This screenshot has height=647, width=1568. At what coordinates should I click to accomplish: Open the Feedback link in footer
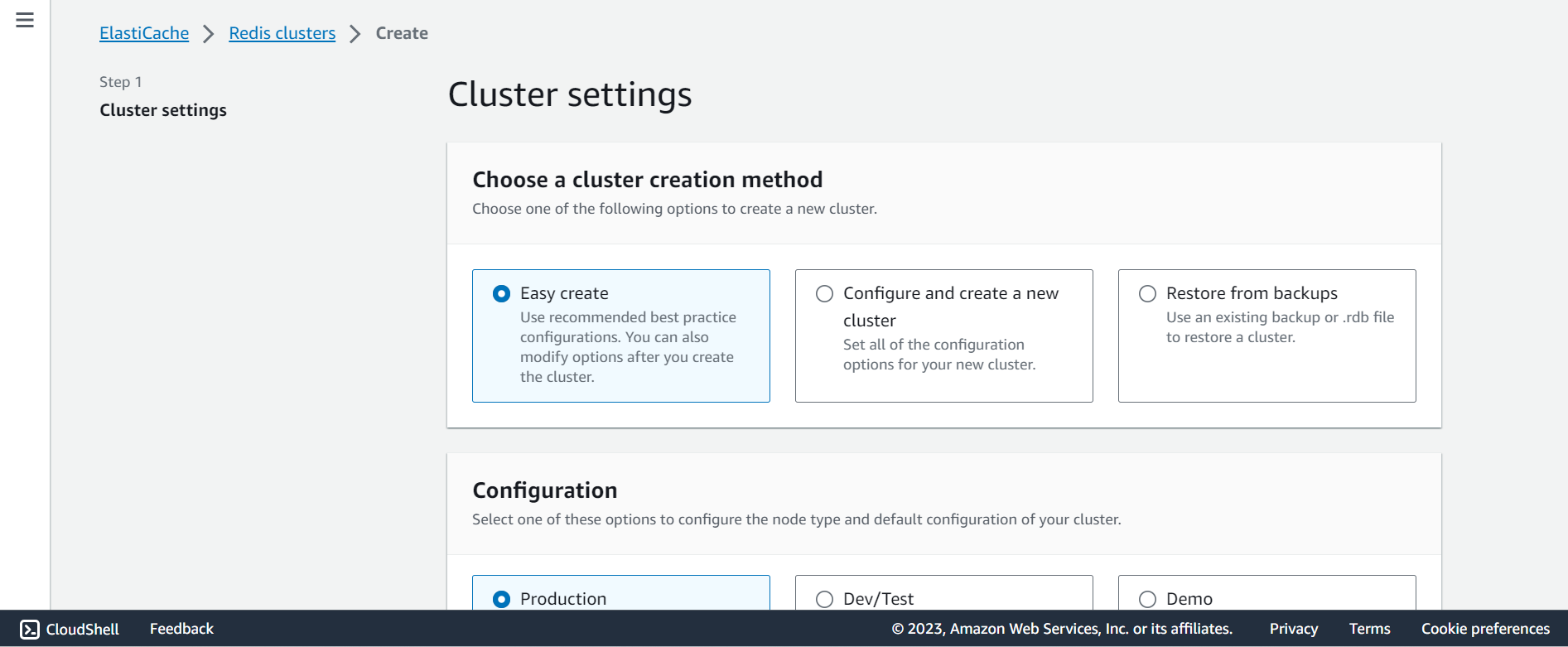pyautogui.click(x=181, y=629)
